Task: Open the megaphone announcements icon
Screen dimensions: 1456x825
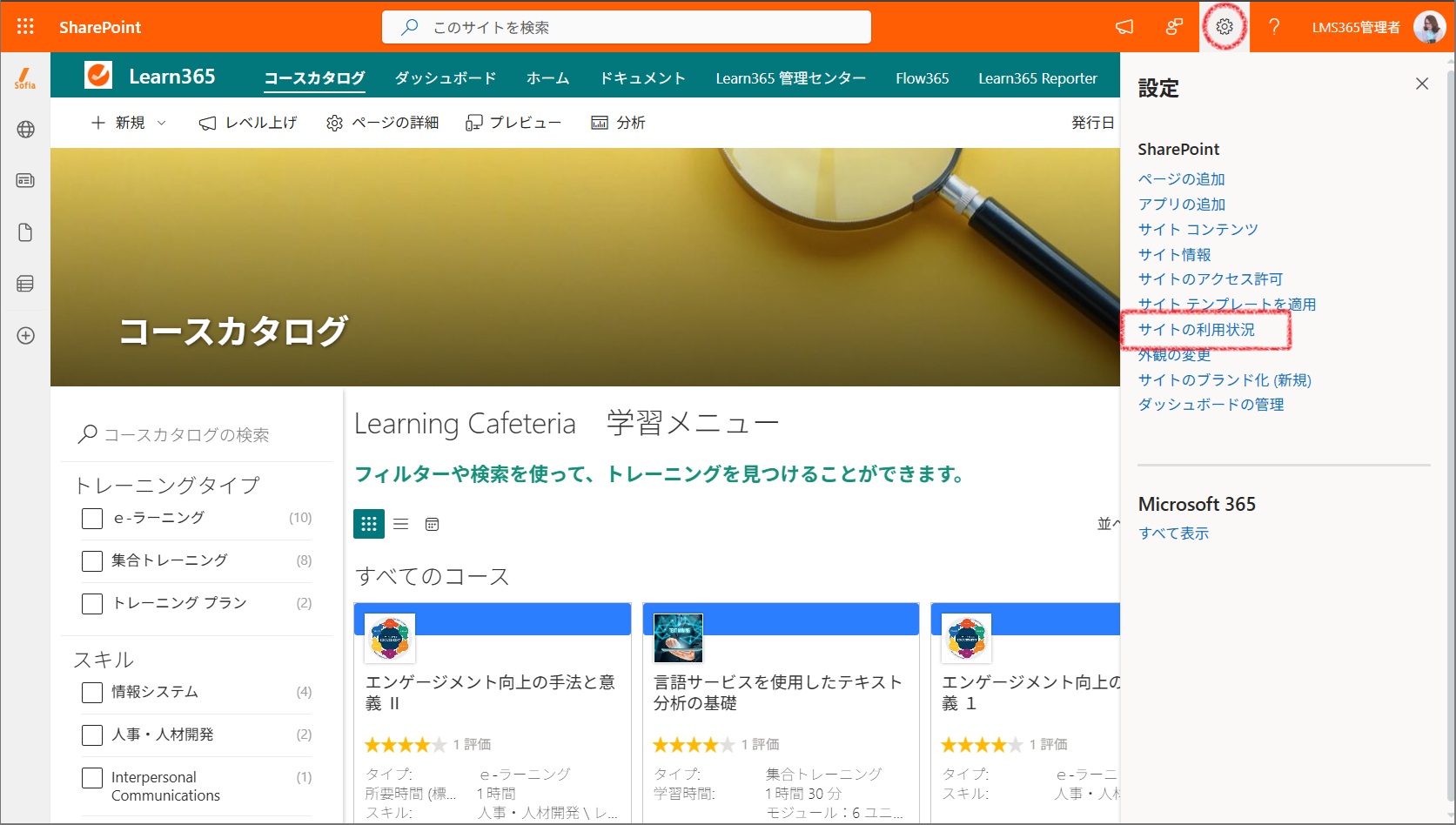Action: 1124,27
